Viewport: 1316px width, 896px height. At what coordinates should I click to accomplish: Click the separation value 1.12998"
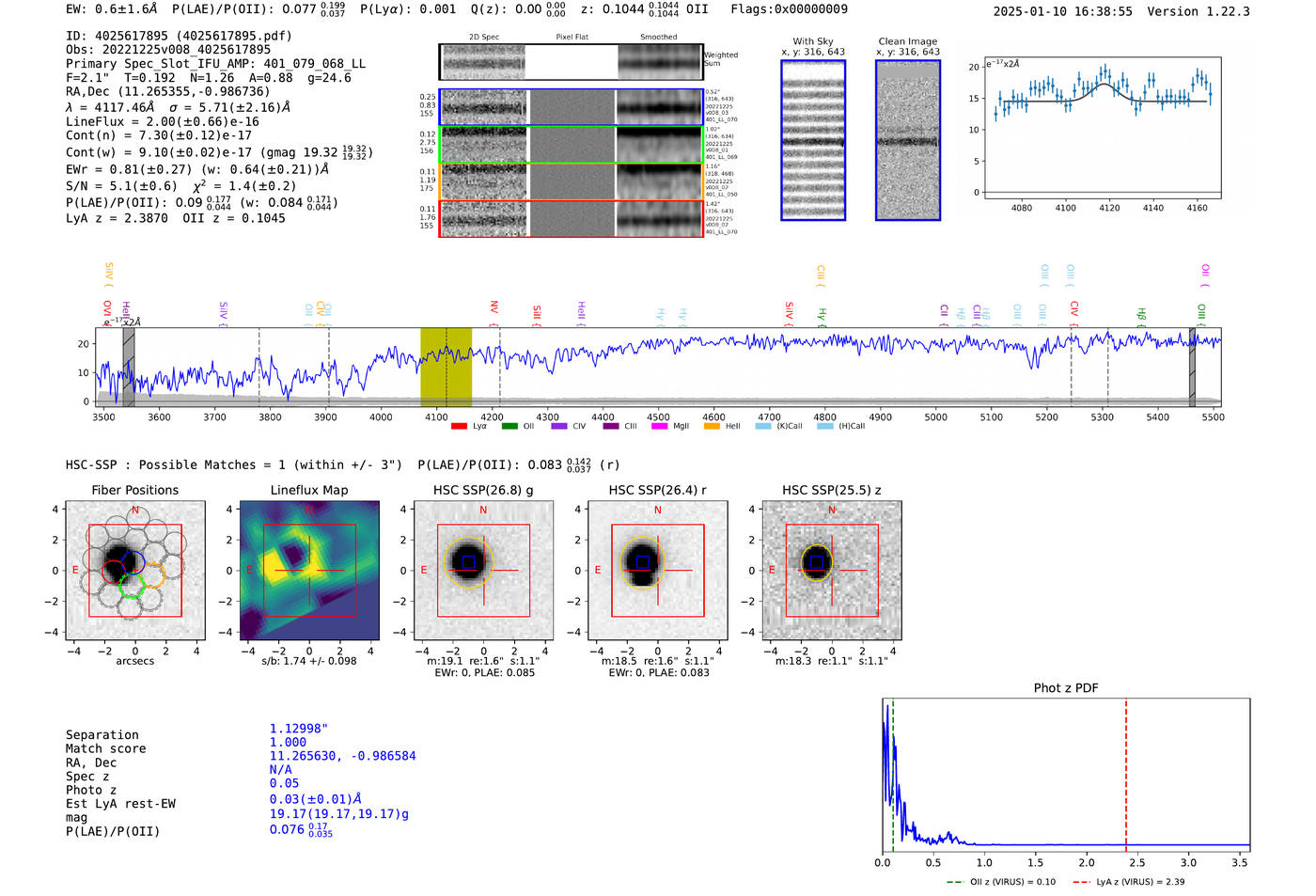pyautogui.click(x=299, y=729)
